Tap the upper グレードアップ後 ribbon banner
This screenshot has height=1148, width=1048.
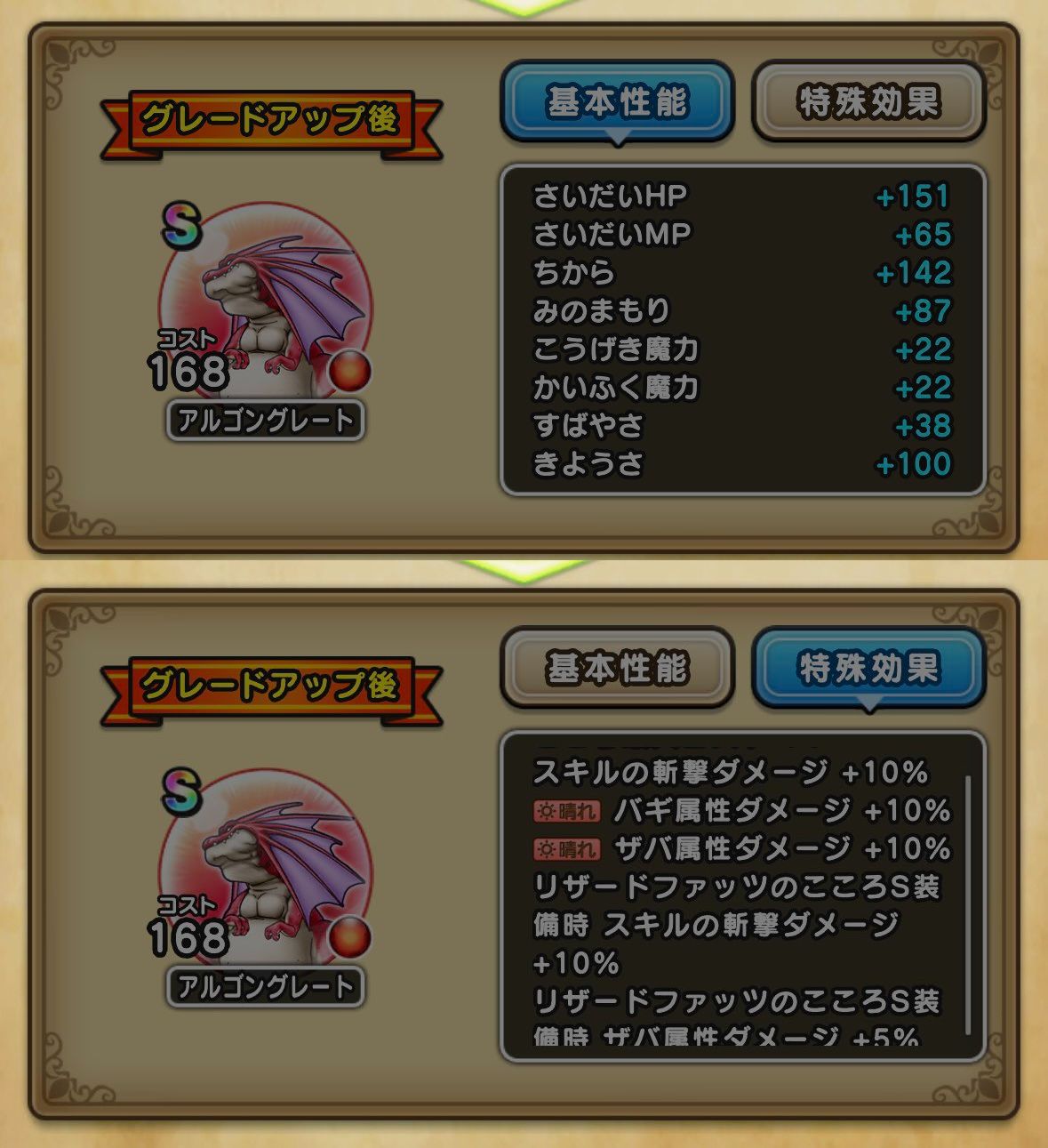click(x=270, y=120)
